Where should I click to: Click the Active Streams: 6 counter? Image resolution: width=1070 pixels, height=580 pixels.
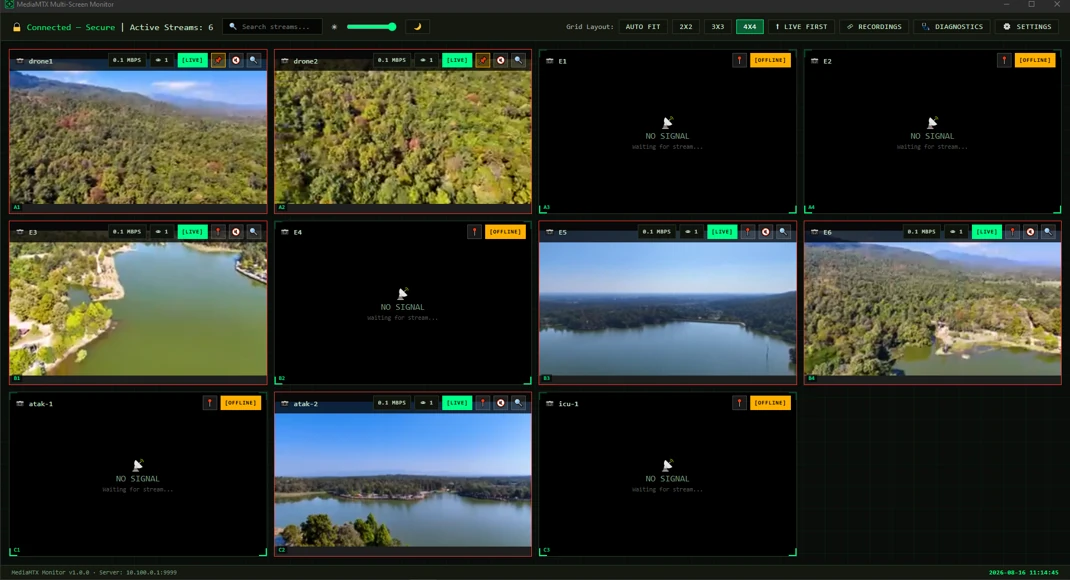click(x=171, y=27)
